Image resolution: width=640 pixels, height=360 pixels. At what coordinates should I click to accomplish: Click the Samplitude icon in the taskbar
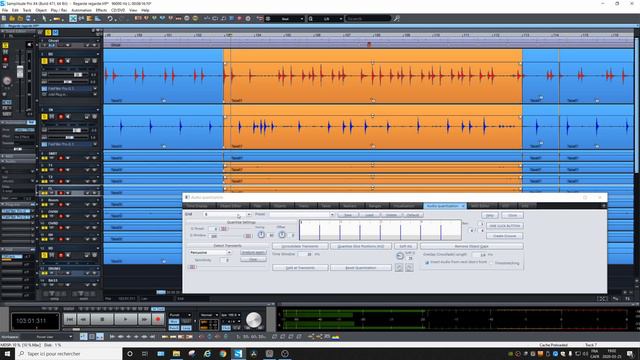(238, 353)
